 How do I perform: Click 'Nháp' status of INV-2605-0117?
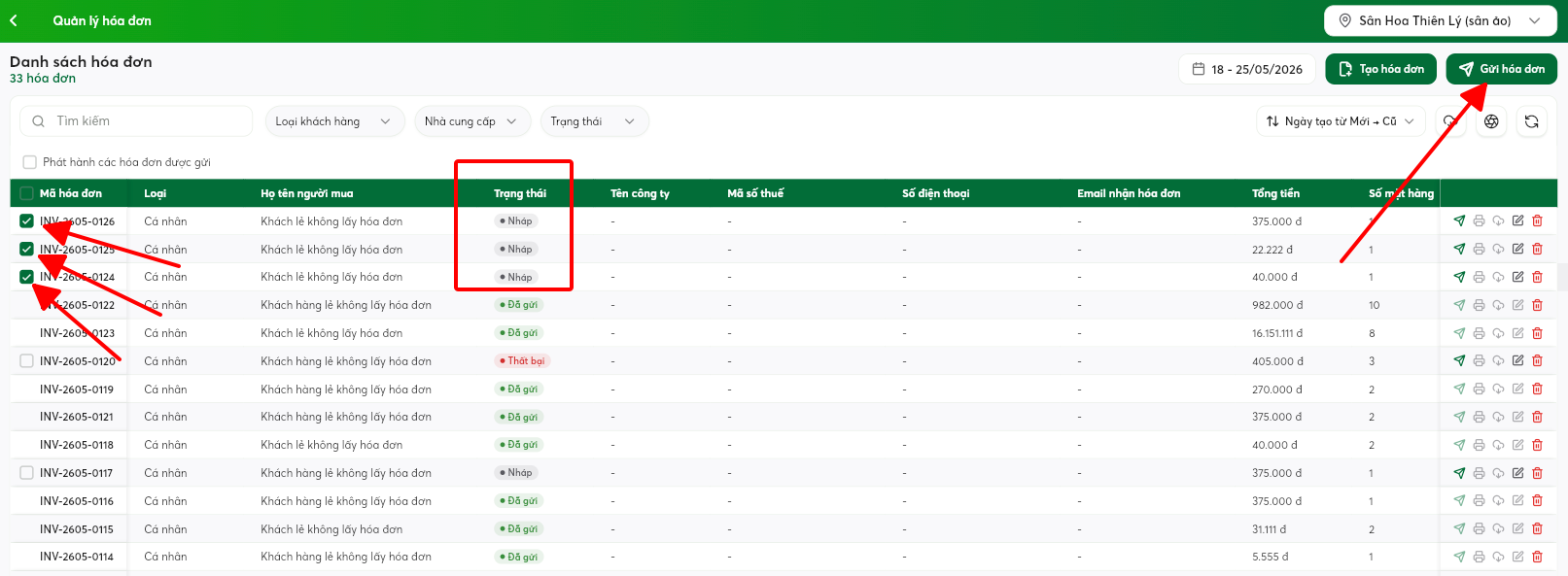coord(516,473)
